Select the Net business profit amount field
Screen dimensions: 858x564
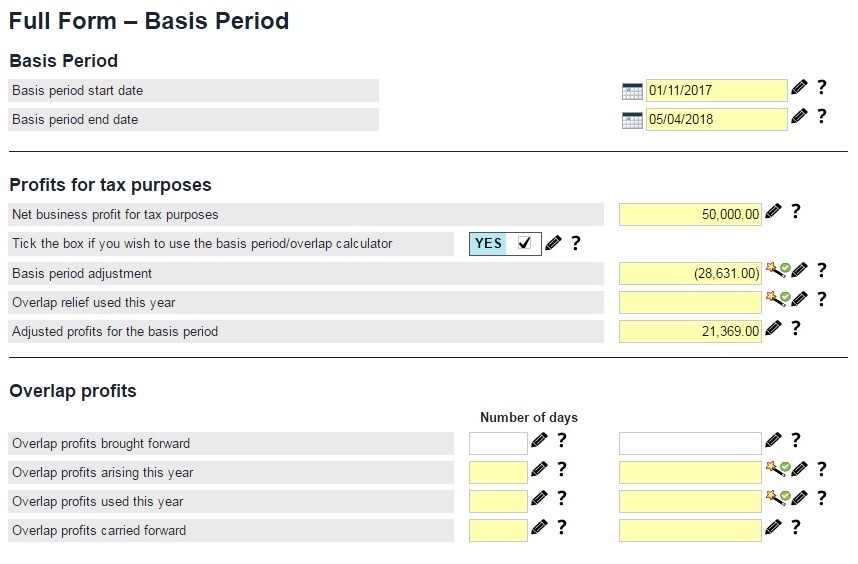coord(690,214)
